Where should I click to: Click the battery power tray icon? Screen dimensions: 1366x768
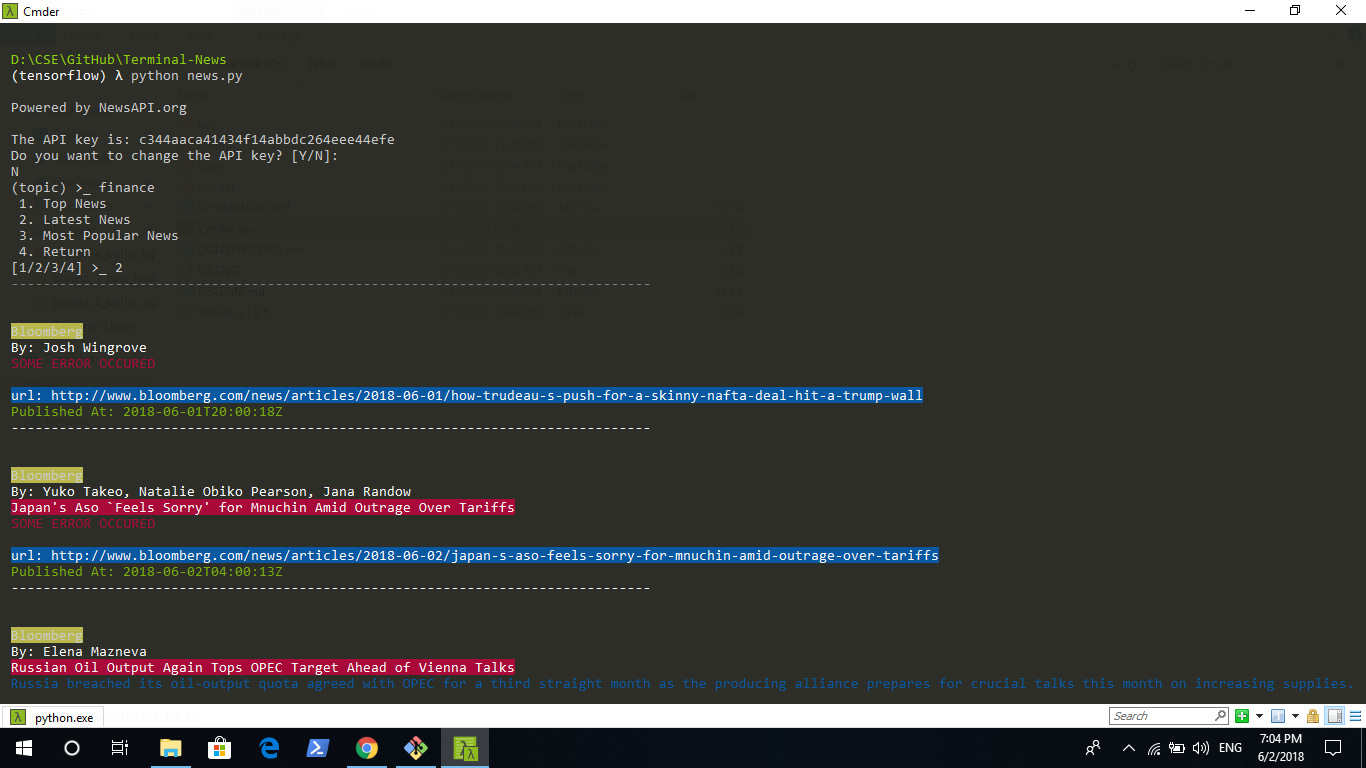tap(1177, 748)
